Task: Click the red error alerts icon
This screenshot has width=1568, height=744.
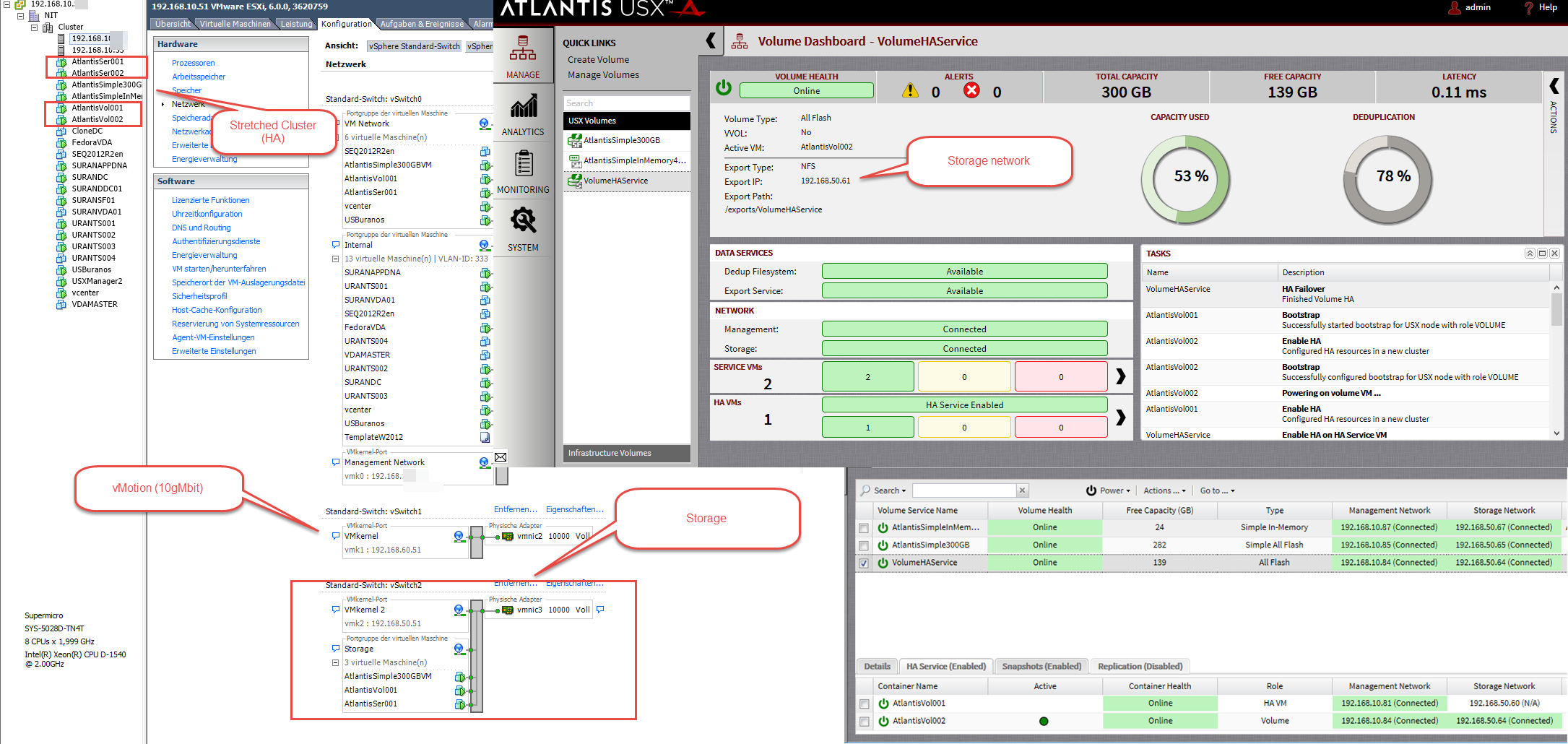Action: point(972,90)
